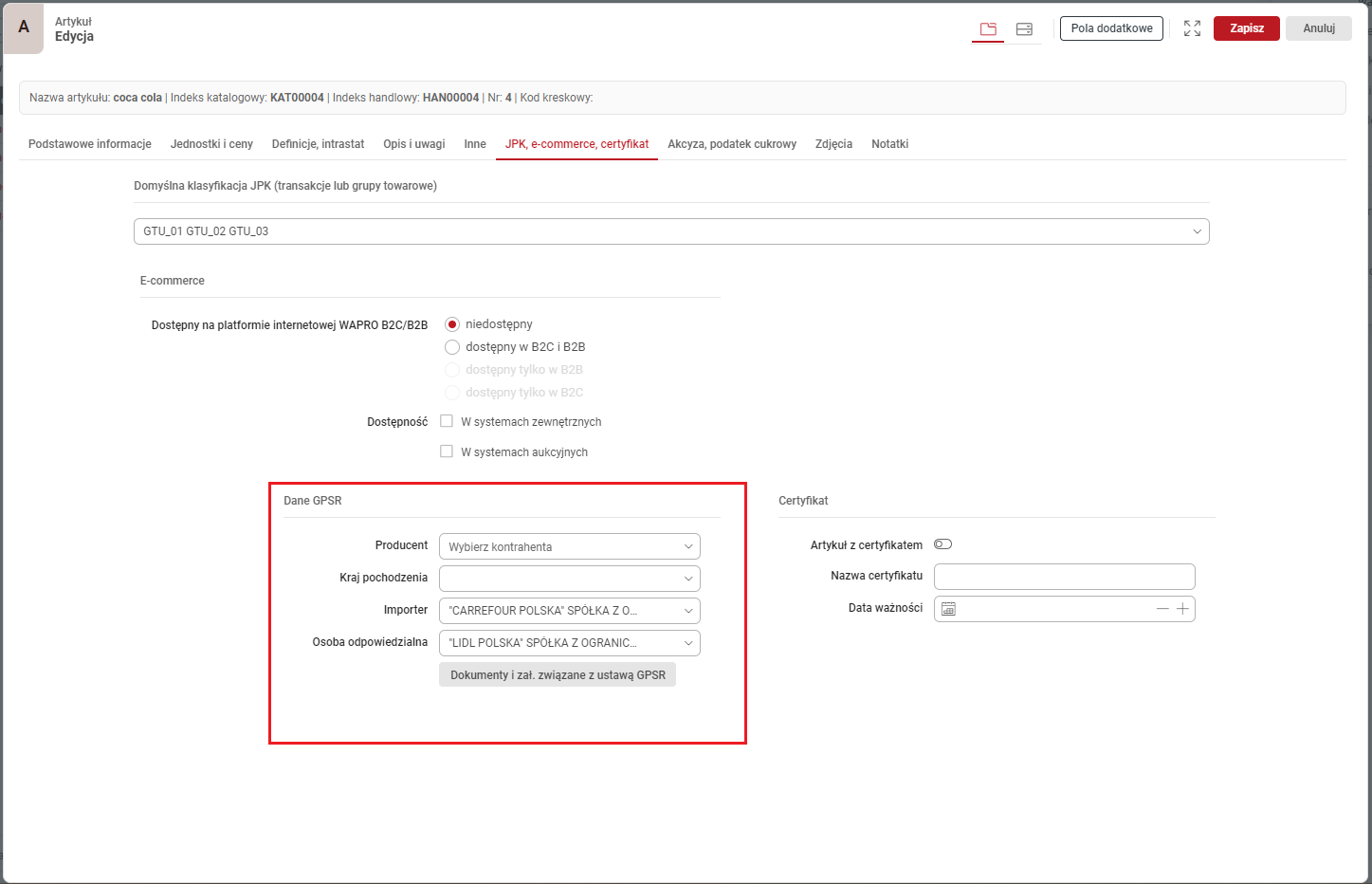
Task: Click the 'E-commerce' section heading
Action: [173, 281]
